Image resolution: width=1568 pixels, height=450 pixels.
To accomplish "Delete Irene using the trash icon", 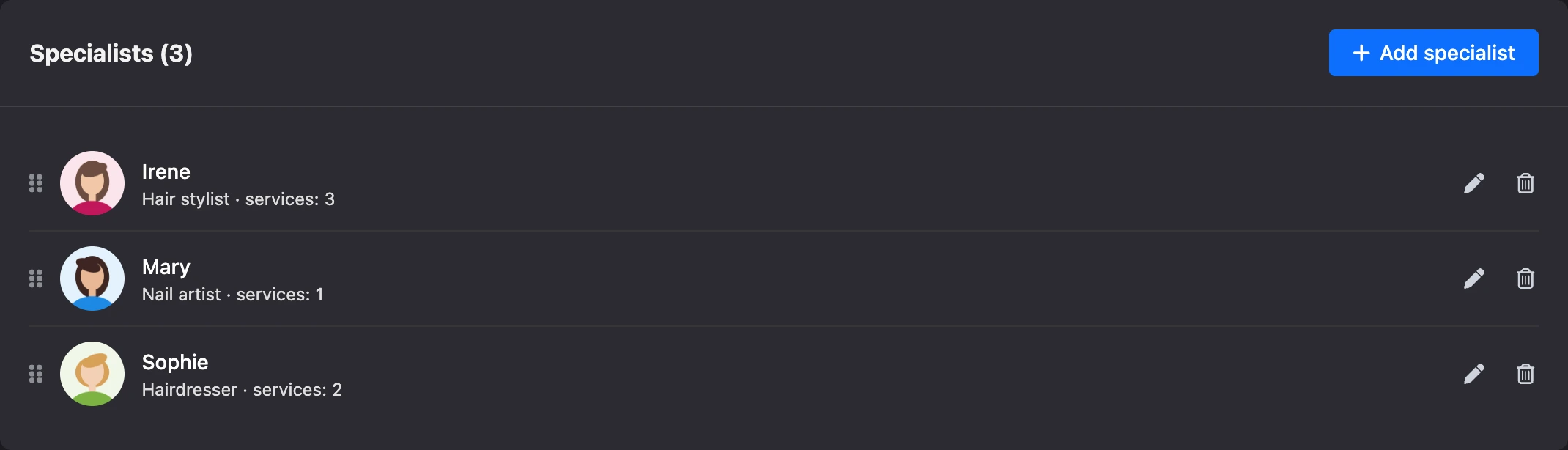I will [x=1526, y=183].
